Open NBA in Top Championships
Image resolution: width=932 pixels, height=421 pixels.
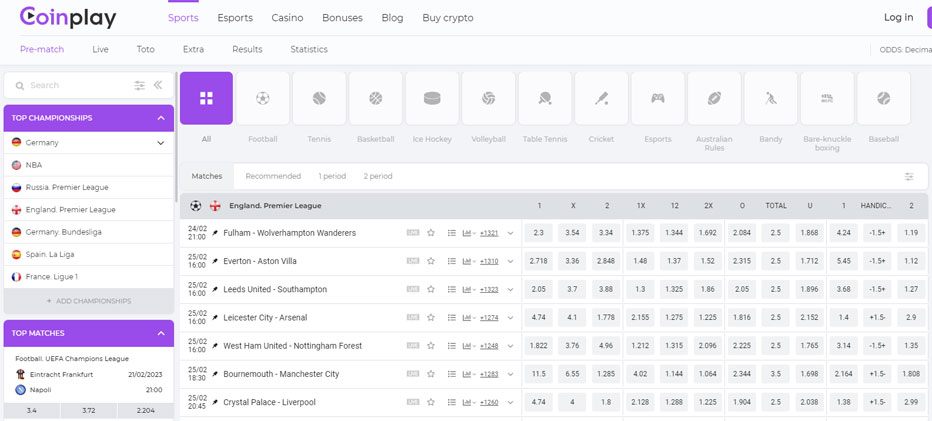tap(89, 165)
